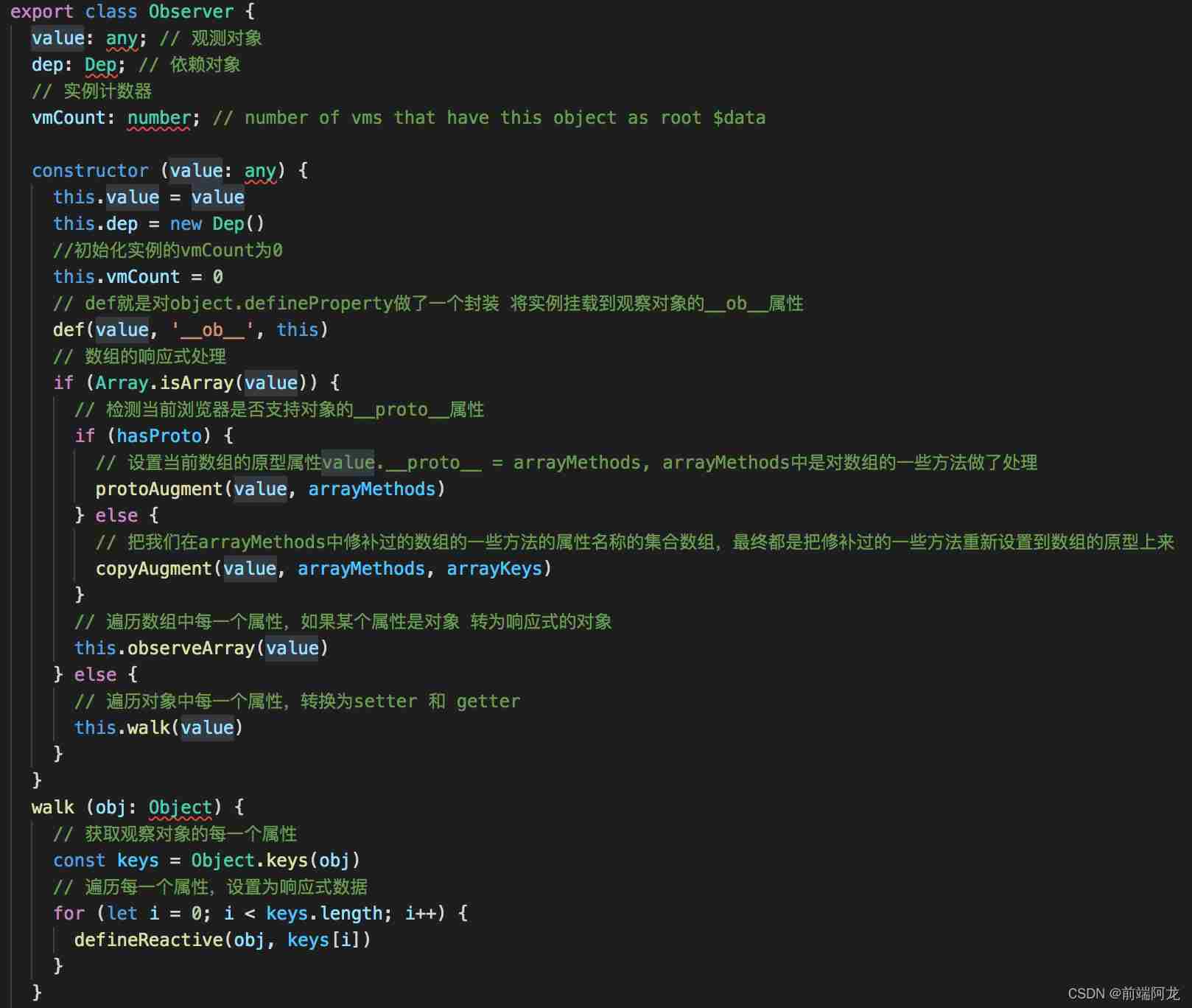Click 'walk (obj: Object) {' method line
This screenshot has height=1008, width=1192.
click(x=137, y=808)
